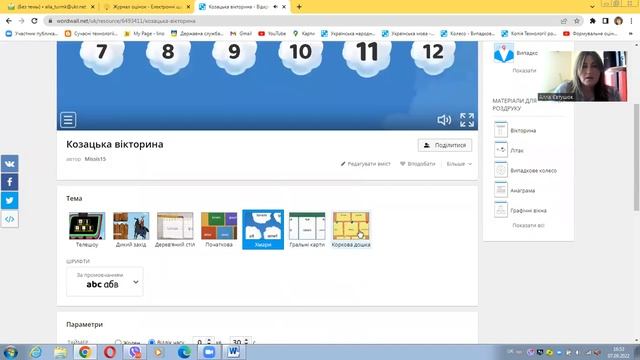The height and width of the screenshot is (360, 640).
Task: Click the page vertical scrollbar
Action: point(636,158)
